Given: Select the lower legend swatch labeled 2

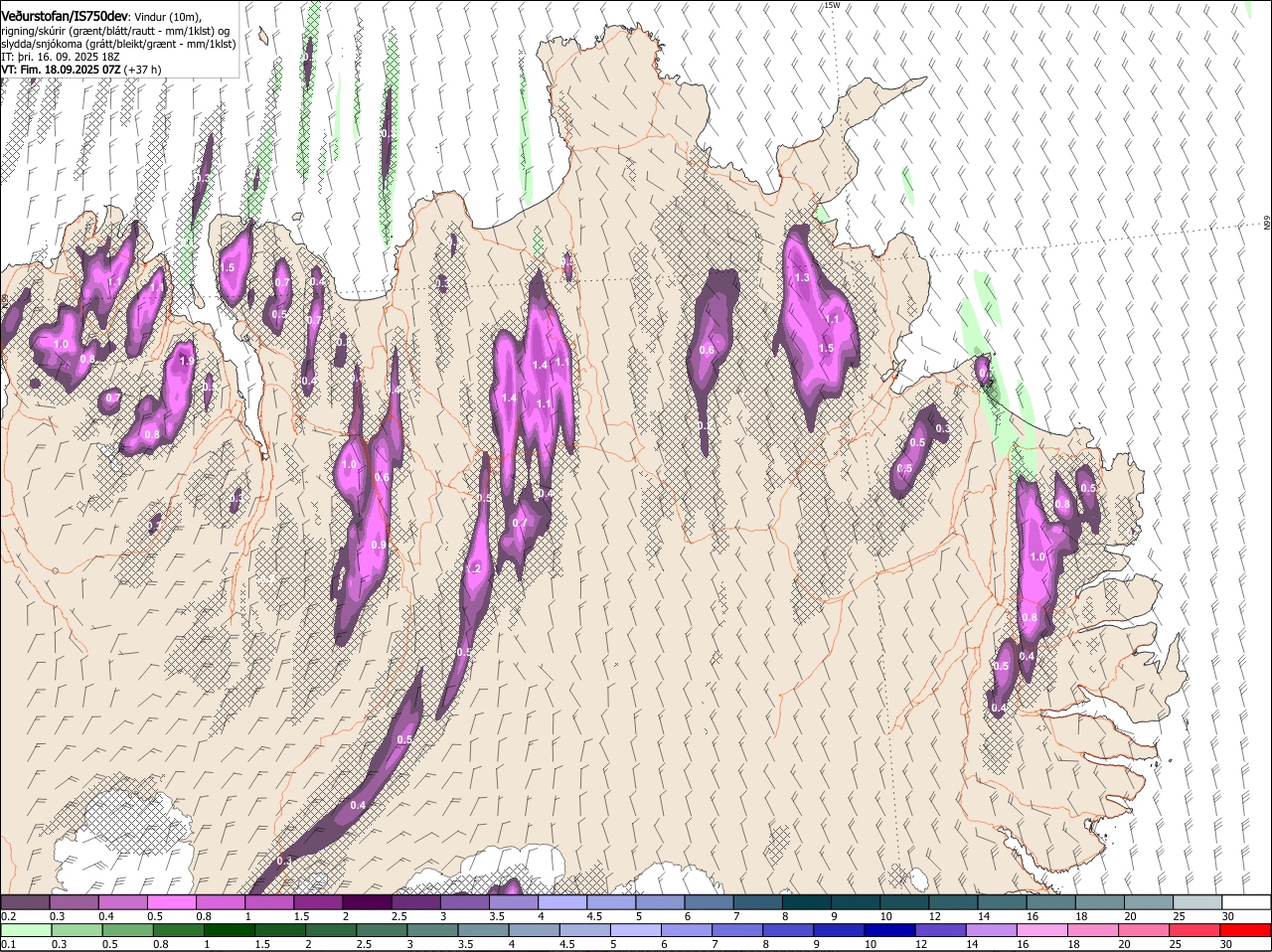Looking at the screenshot, I should (331, 930).
